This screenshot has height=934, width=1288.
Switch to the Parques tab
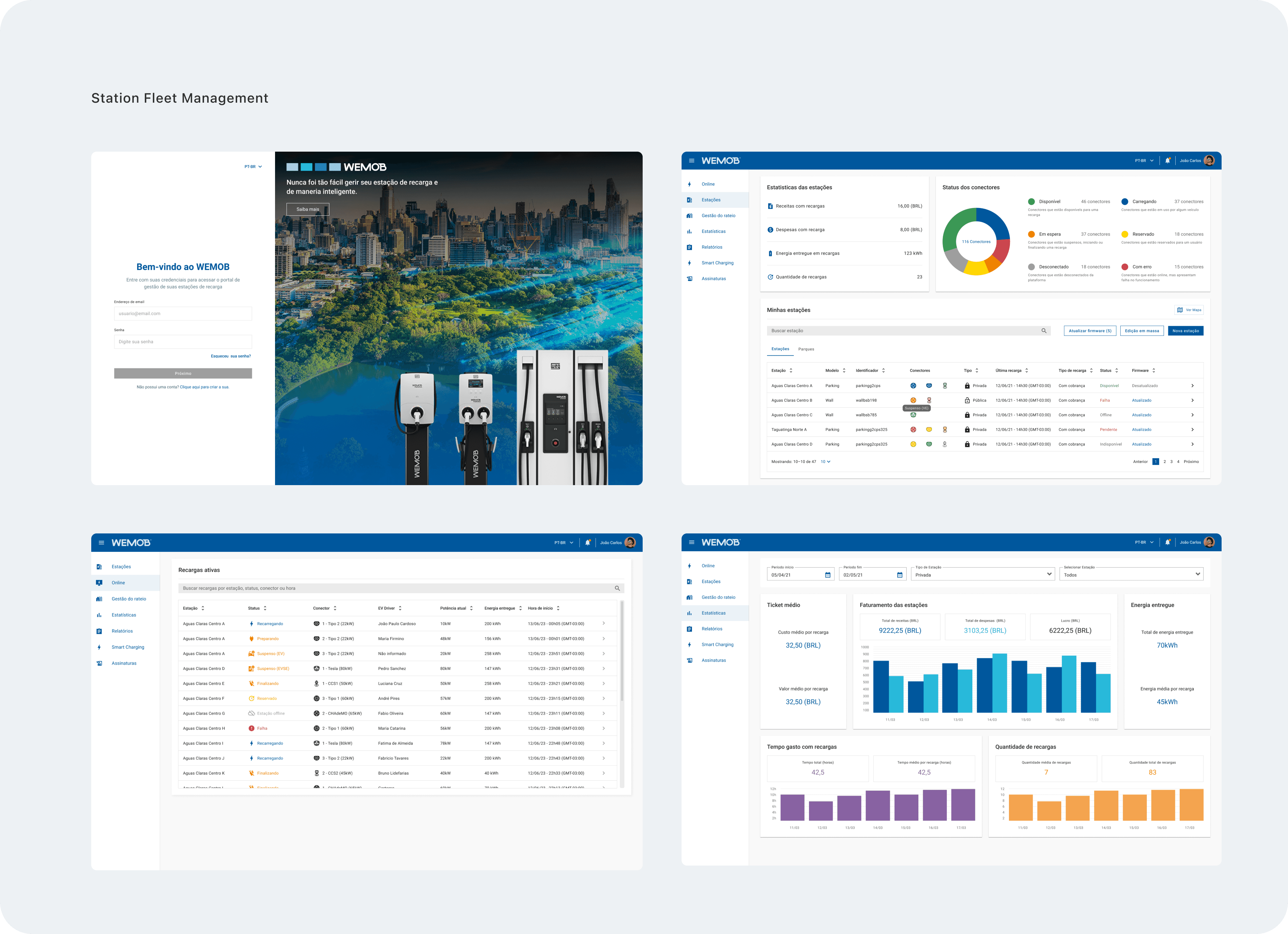(806, 349)
